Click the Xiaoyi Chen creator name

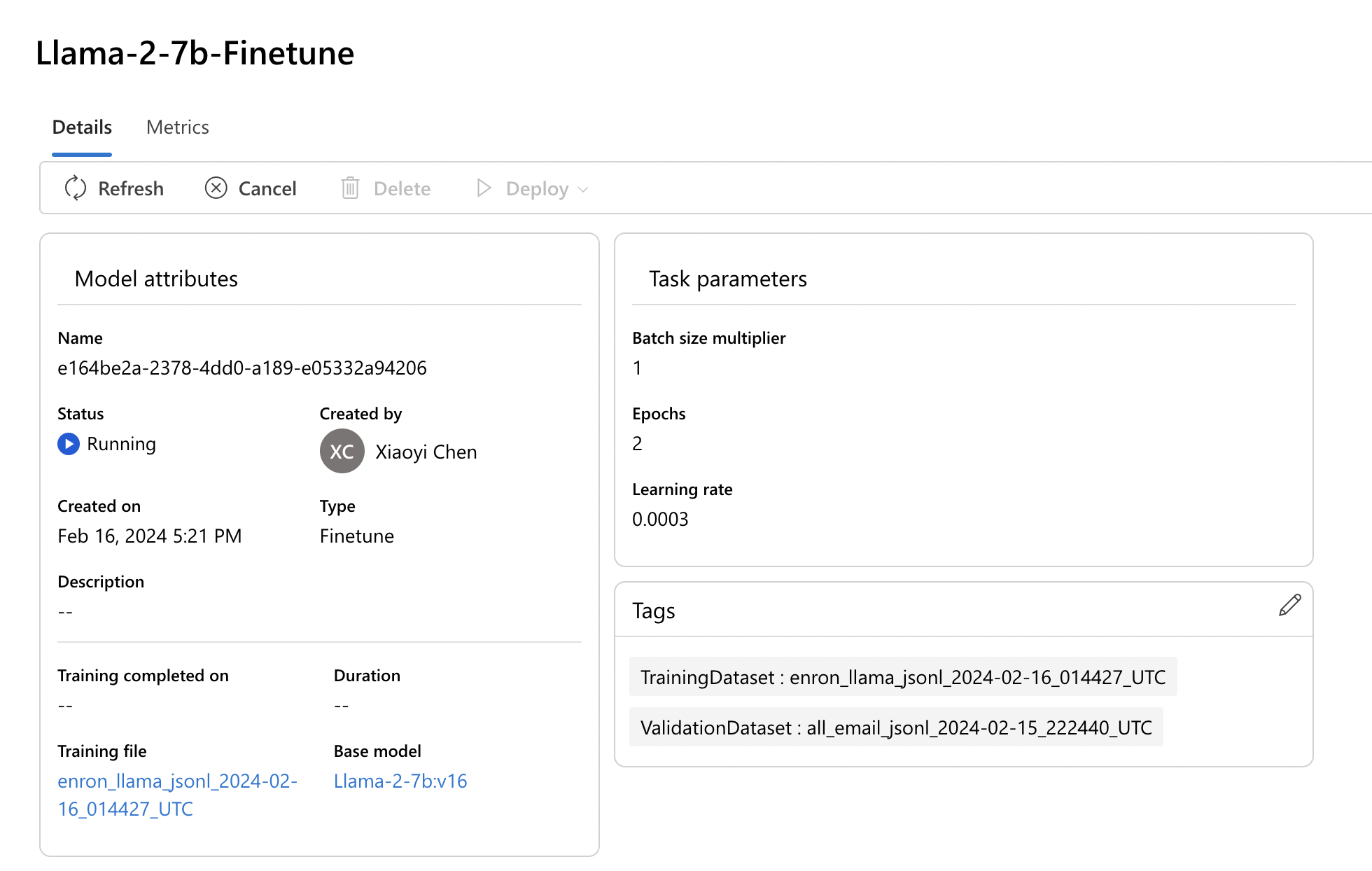(x=426, y=452)
